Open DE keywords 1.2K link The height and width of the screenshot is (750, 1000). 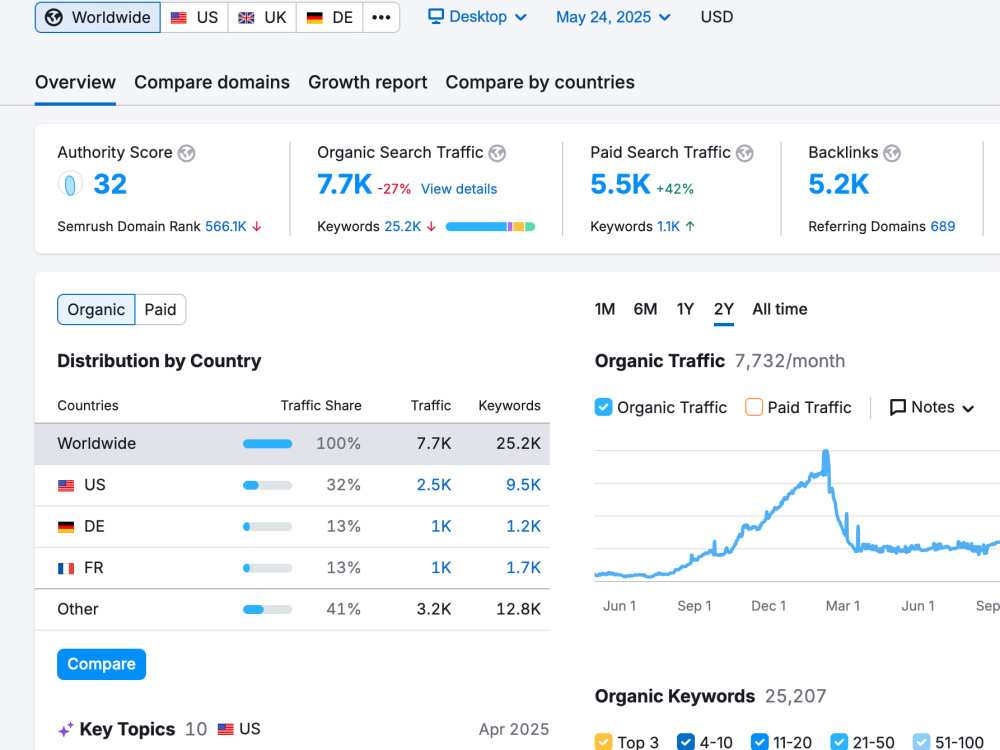point(523,526)
